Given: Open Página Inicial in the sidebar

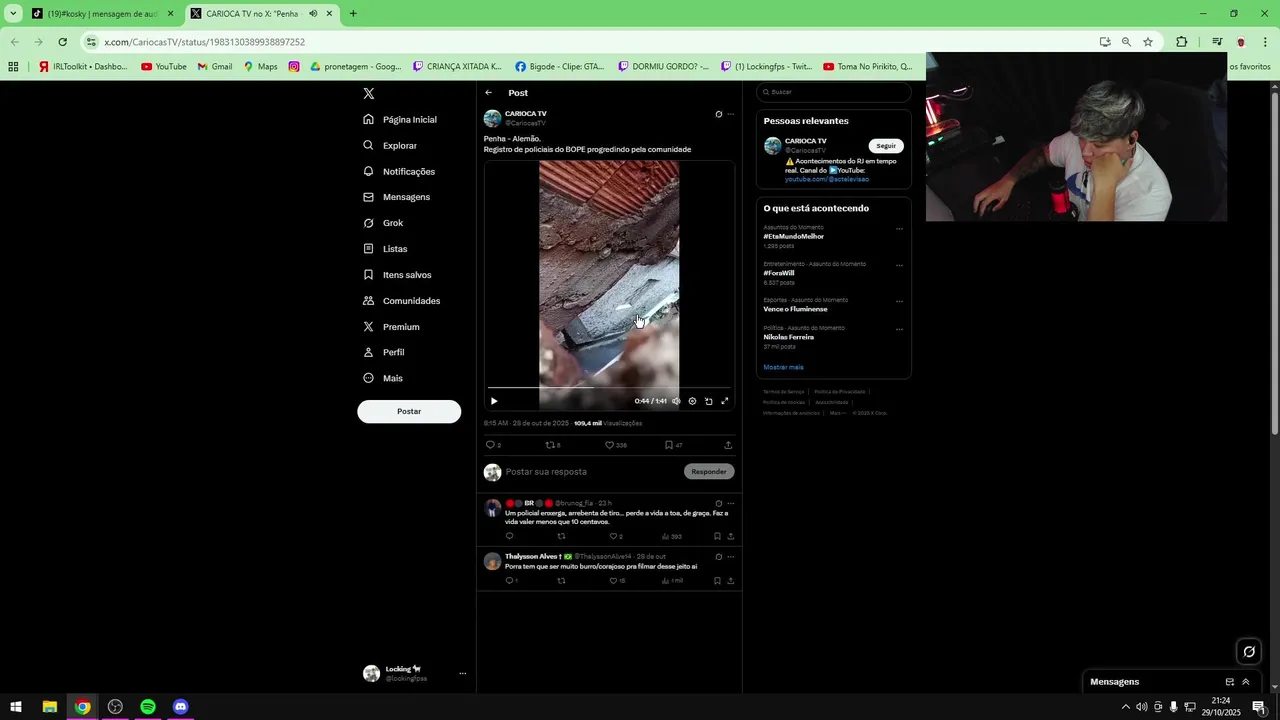Looking at the screenshot, I should pos(400,119).
